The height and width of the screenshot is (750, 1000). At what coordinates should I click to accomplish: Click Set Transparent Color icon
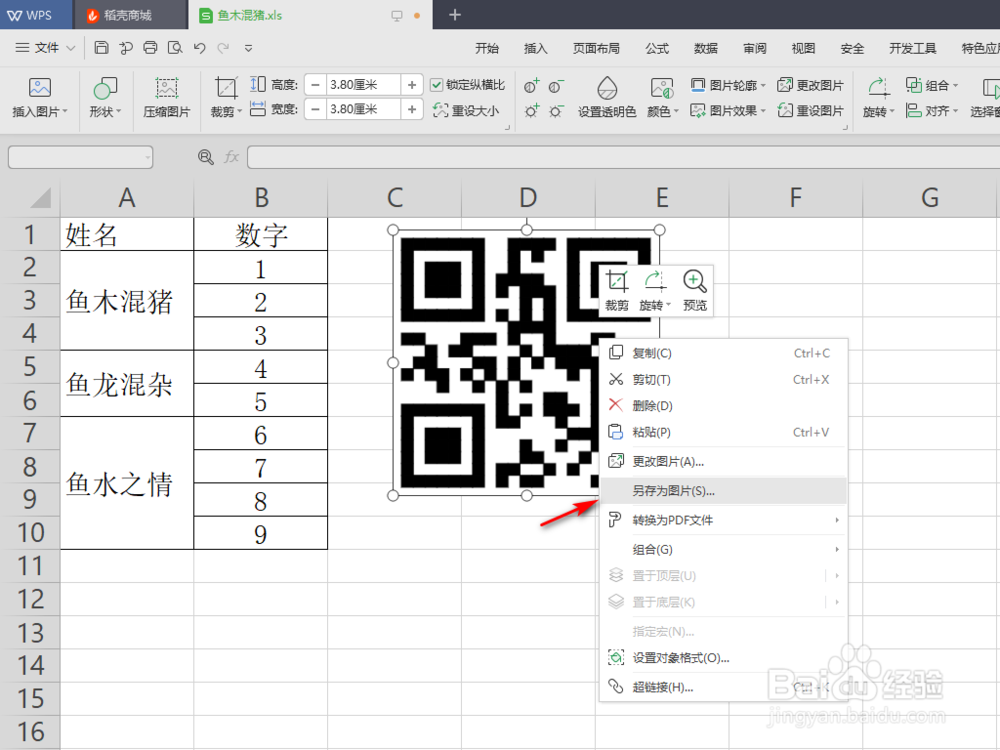[x=607, y=88]
